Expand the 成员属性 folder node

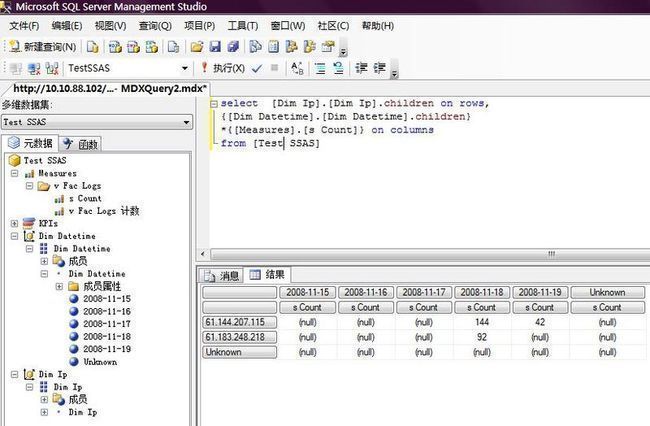(59, 286)
